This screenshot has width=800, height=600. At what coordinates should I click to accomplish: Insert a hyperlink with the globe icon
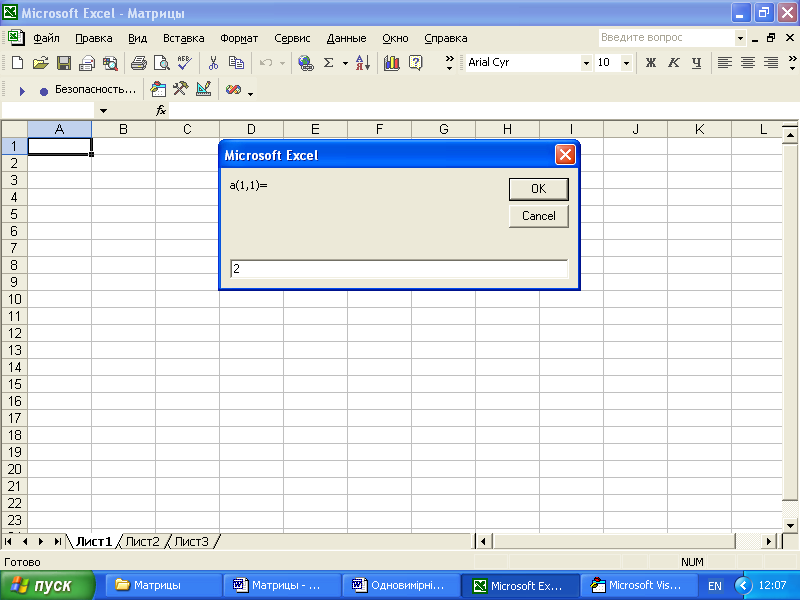tap(306, 63)
